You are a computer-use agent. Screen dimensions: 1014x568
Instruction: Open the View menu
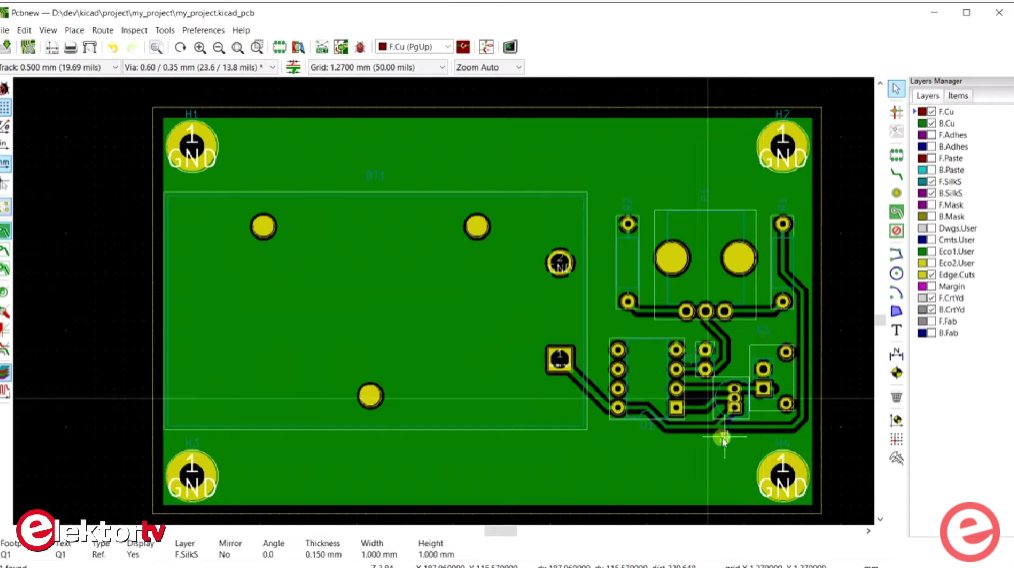point(48,30)
